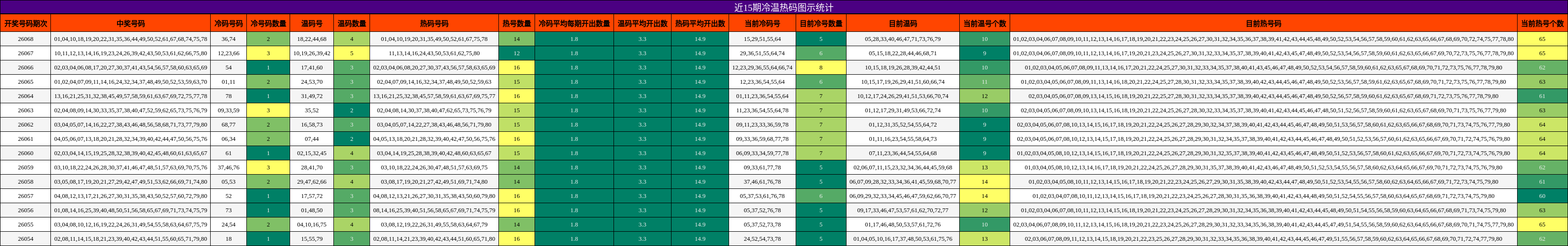Select issue number 26062

tap(26, 125)
